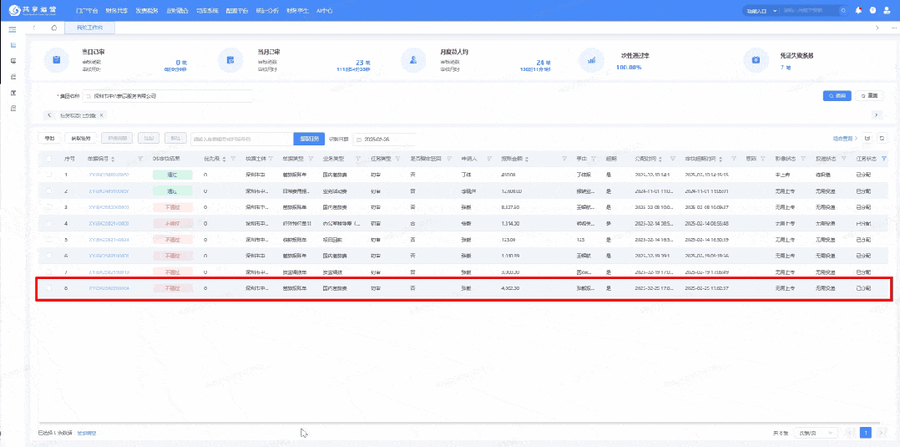Click the filter funnel icon in last column header
This screenshot has width=900, height=447.
coord(884,159)
